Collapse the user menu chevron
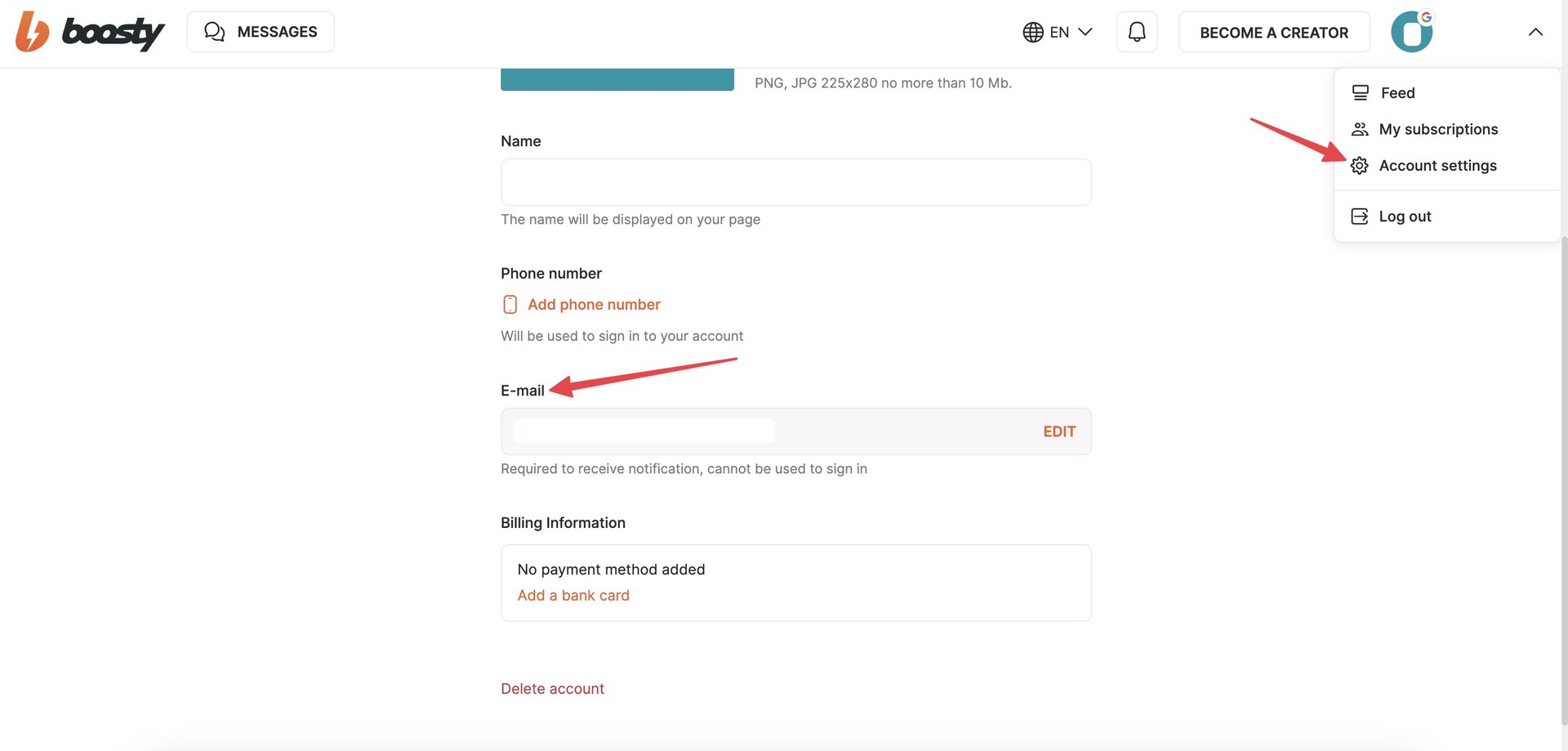Image resolution: width=1568 pixels, height=751 pixels. click(x=1535, y=32)
